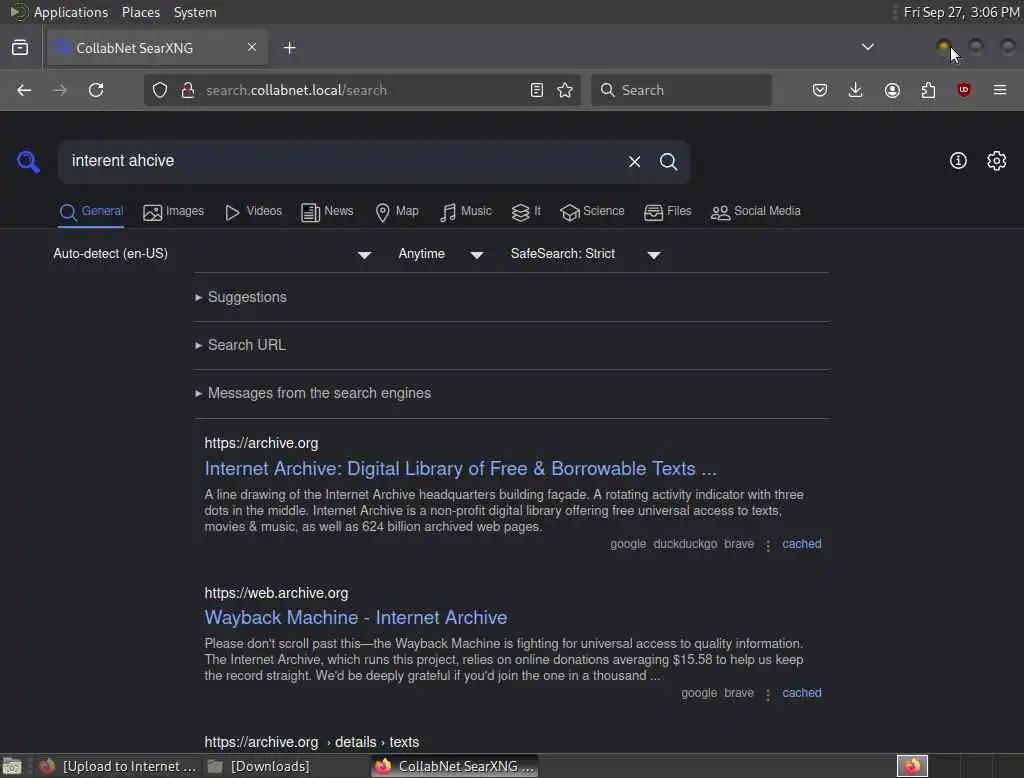This screenshot has height=778, width=1024.
Task: Open a new browser tab
Action: pos(290,48)
